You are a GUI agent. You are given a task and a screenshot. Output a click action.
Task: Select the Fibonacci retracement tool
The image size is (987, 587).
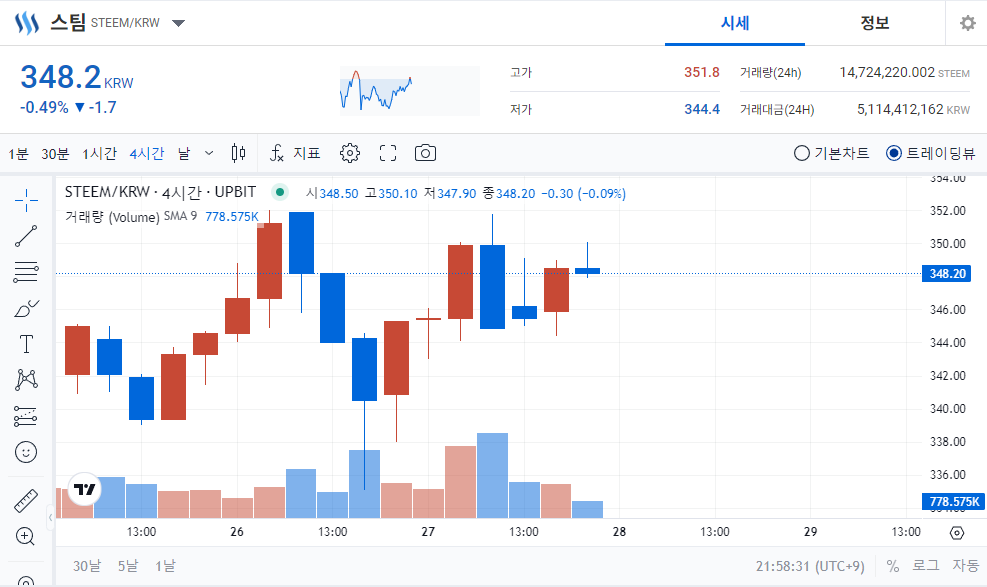(26, 272)
